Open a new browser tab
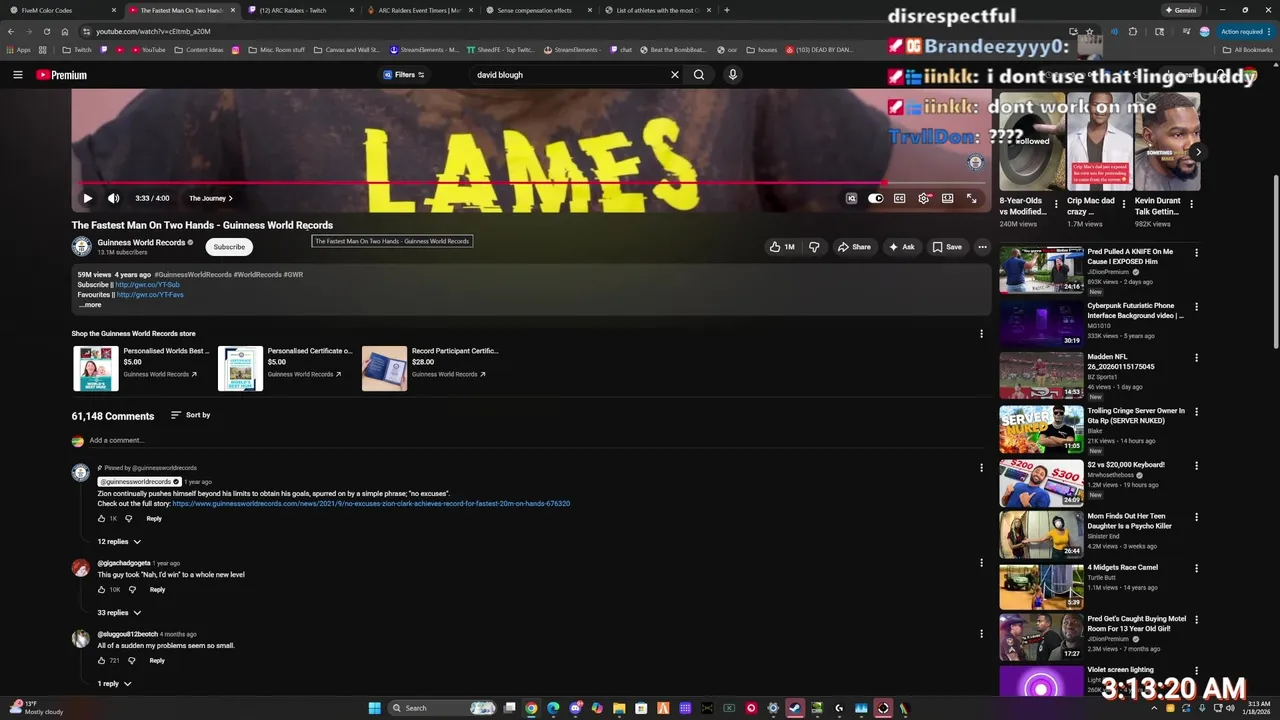1280x720 pixels. click(727, 10)
